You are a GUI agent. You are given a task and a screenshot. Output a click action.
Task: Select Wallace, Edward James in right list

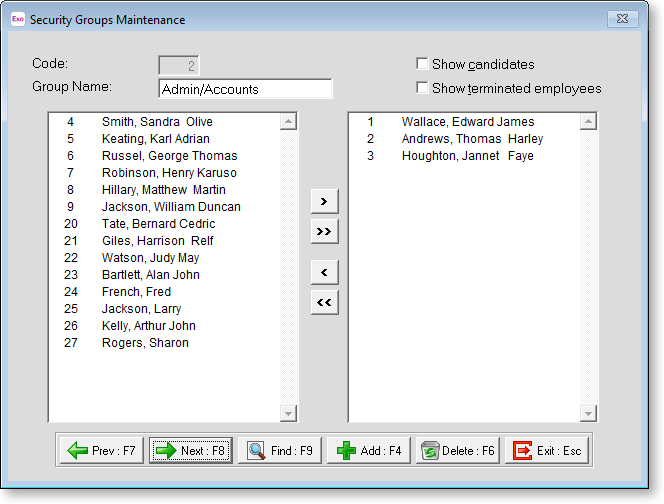pos(467,122)
